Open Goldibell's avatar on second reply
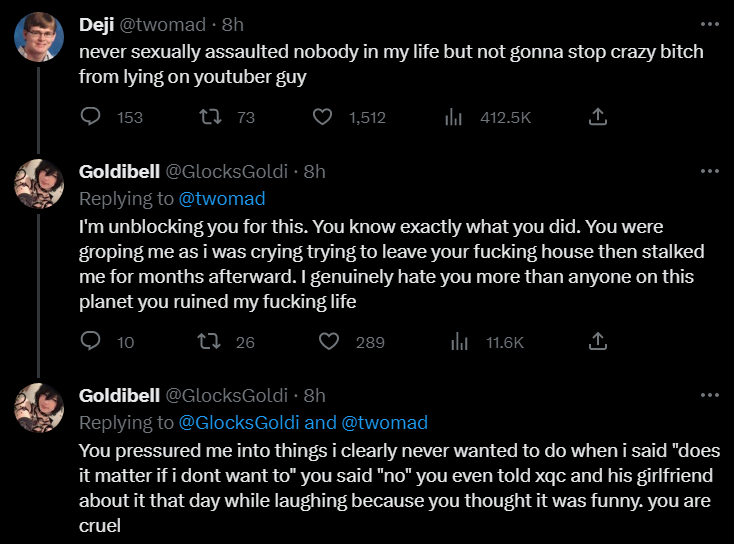734x544 pixels. 40,409
